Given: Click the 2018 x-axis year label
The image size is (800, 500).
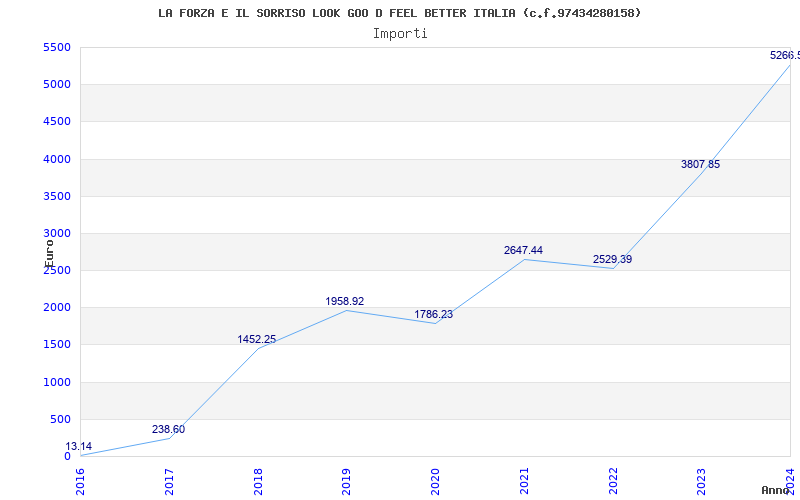Looking at the screenshot, I should (258, 481).
